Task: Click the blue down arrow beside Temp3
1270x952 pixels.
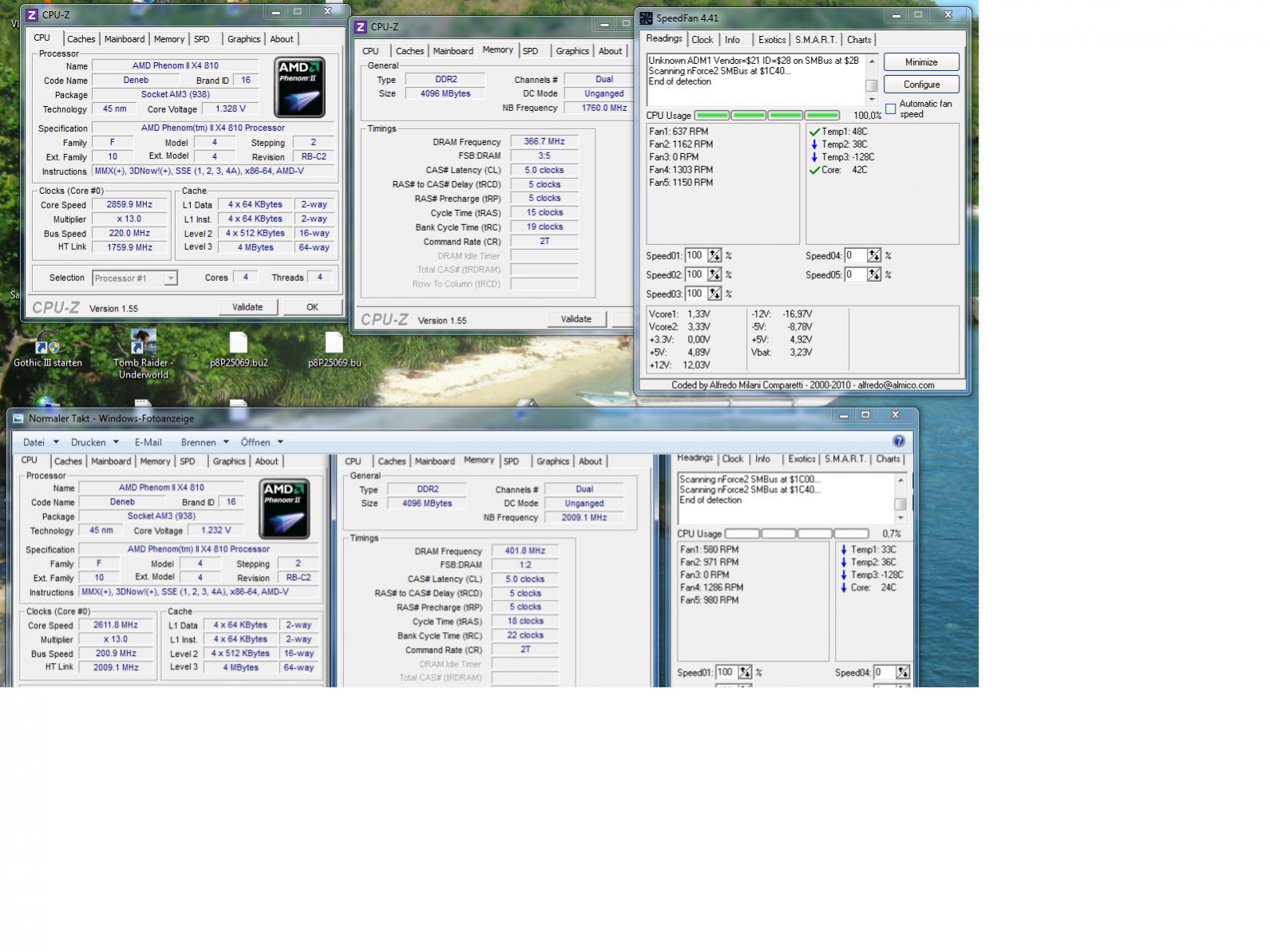Action: pyautogui.click(x=814, y=157)
